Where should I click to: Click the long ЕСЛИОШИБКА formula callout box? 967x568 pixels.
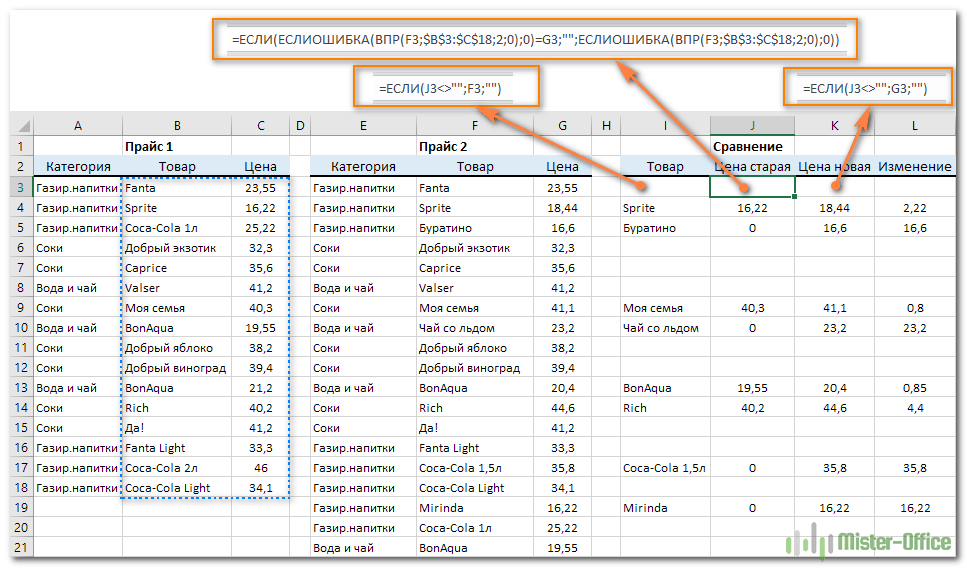click(x=535, y=40)
